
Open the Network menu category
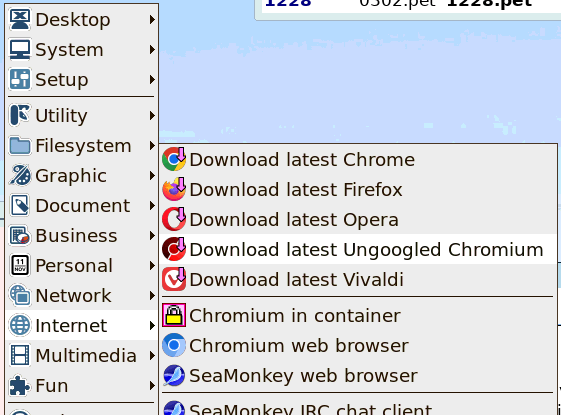click(x=82, y=296)
